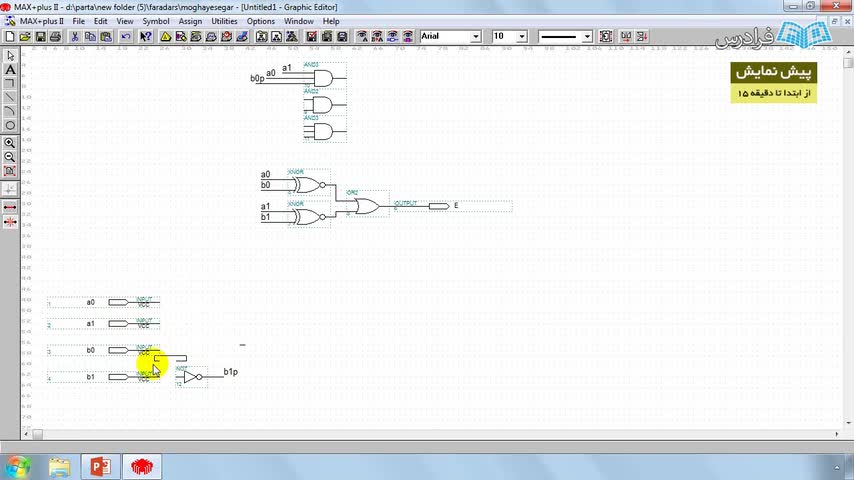Toggle rubberbanding on with horizontal arrow icon
Viewport: 854px width, 480px height.
pos(10,208)
